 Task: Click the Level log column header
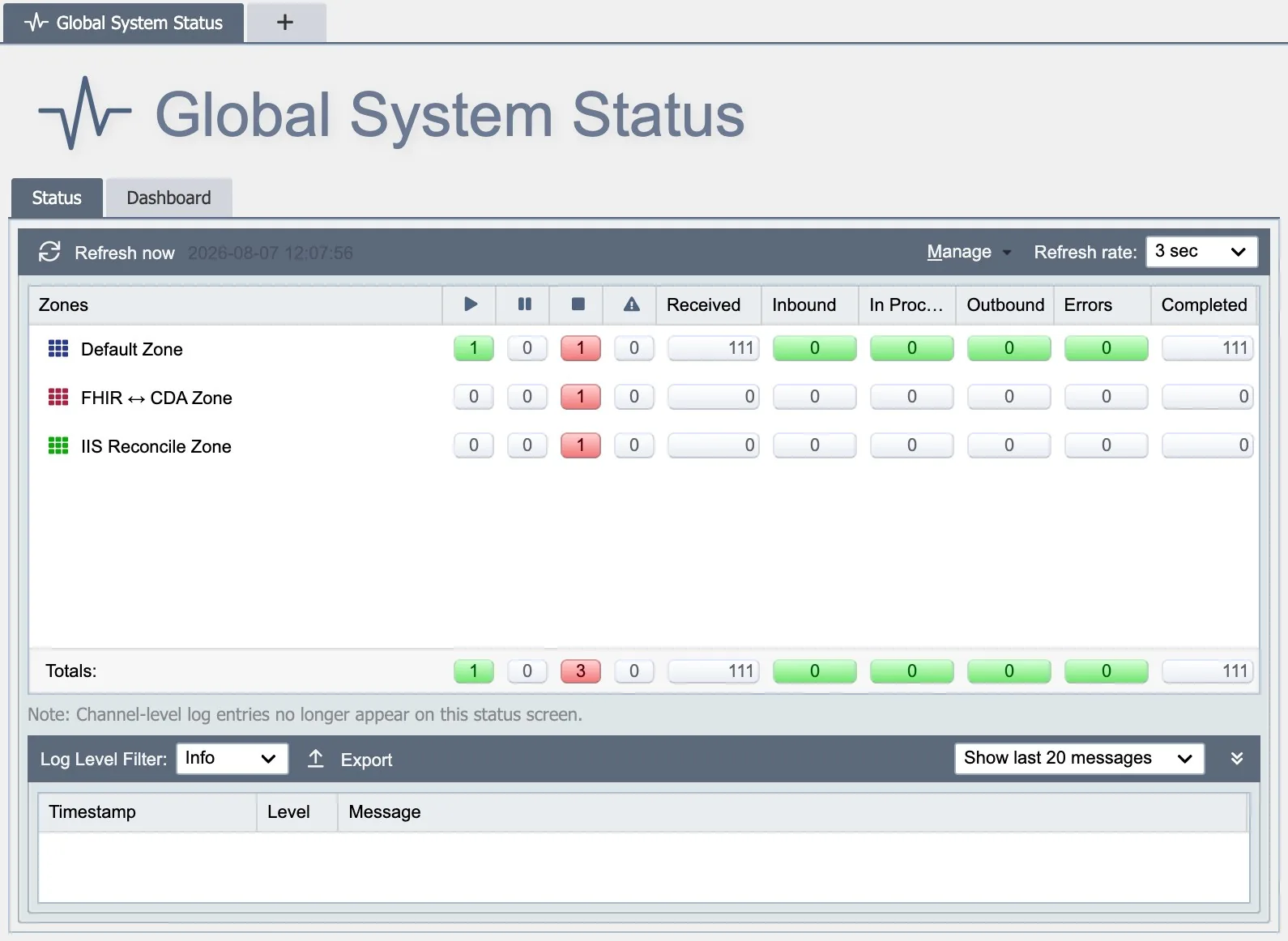297,812
